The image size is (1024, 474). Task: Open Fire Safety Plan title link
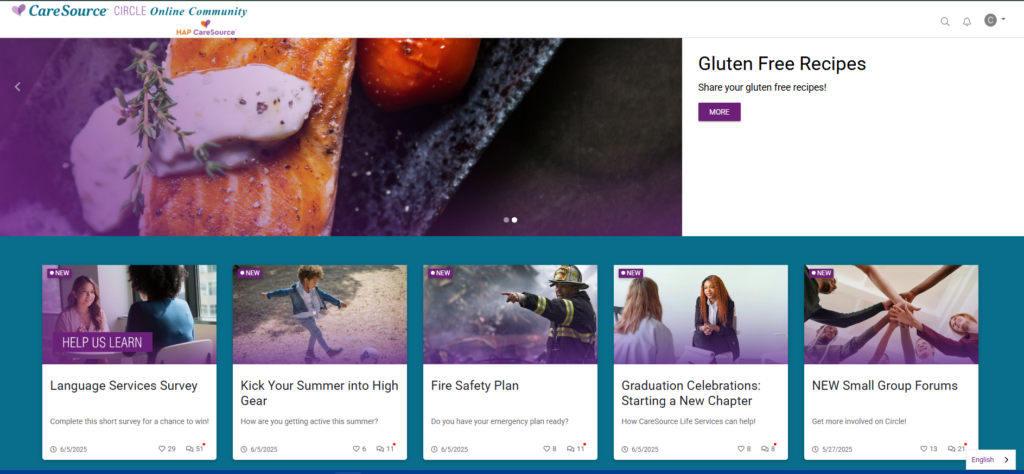click(x=475, y=386)
